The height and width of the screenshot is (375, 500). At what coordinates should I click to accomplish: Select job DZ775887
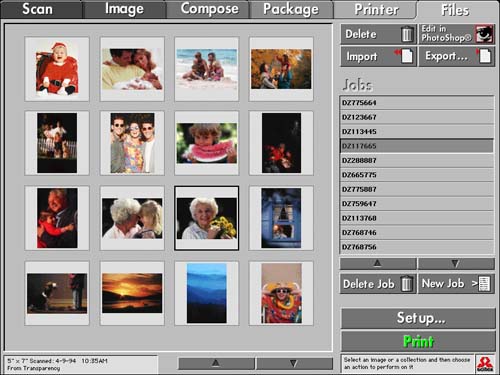coord(417,189)
